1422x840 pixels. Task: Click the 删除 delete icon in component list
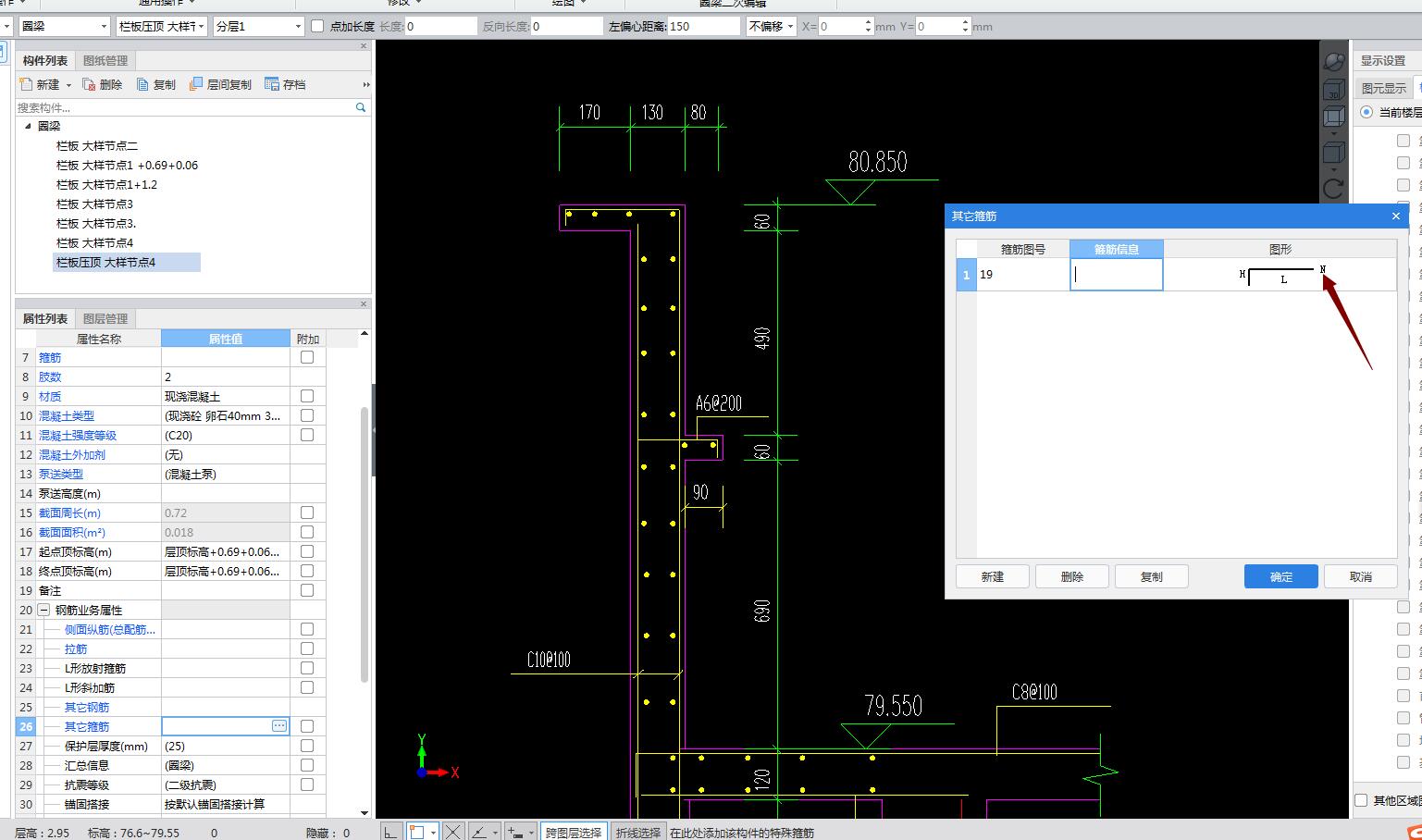pyautogui.click(x=89, y=84)
